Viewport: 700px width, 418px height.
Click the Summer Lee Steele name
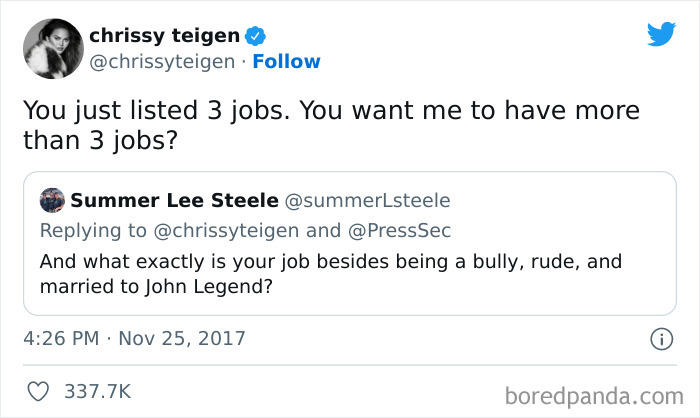click(x=175, y=200)
